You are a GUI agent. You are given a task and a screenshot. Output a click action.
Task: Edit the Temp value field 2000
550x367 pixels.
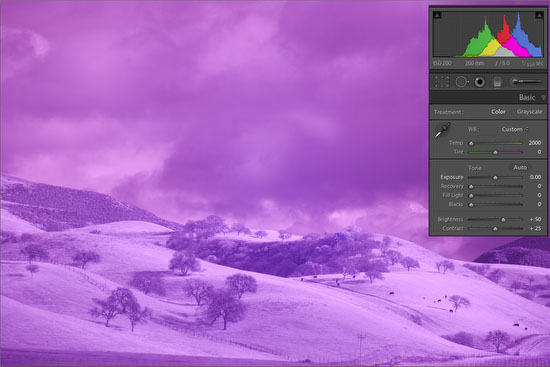[535, 143]
